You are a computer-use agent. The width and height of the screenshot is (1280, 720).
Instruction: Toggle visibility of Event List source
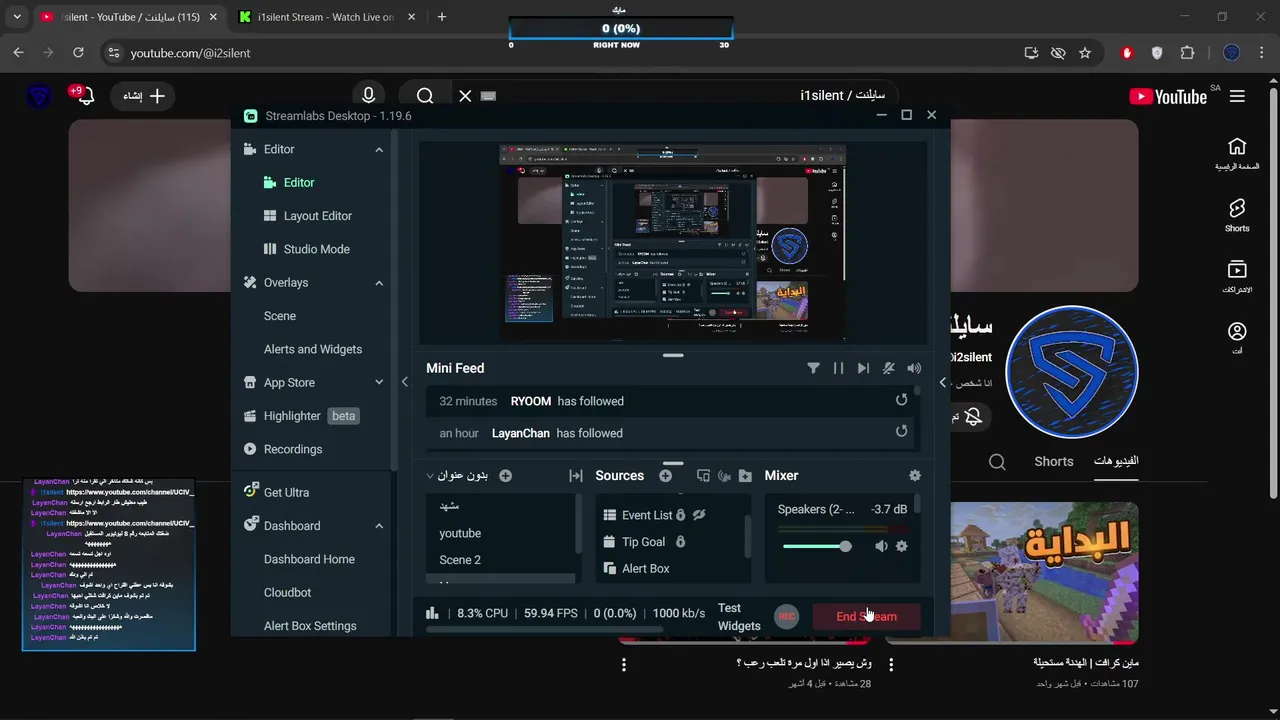click(699, 515)
